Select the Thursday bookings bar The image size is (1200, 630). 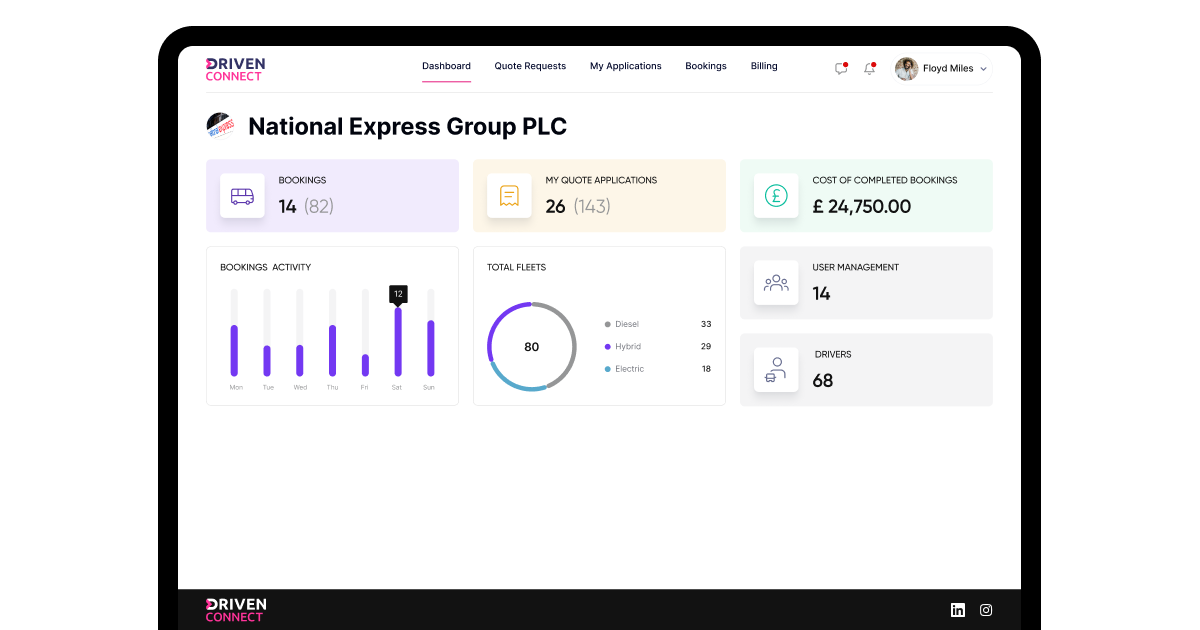[332, 350]
